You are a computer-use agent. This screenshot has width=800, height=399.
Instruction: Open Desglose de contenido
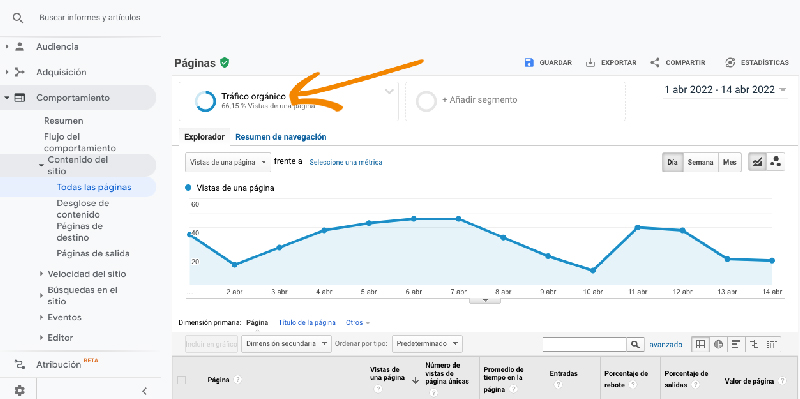point(83,209)
